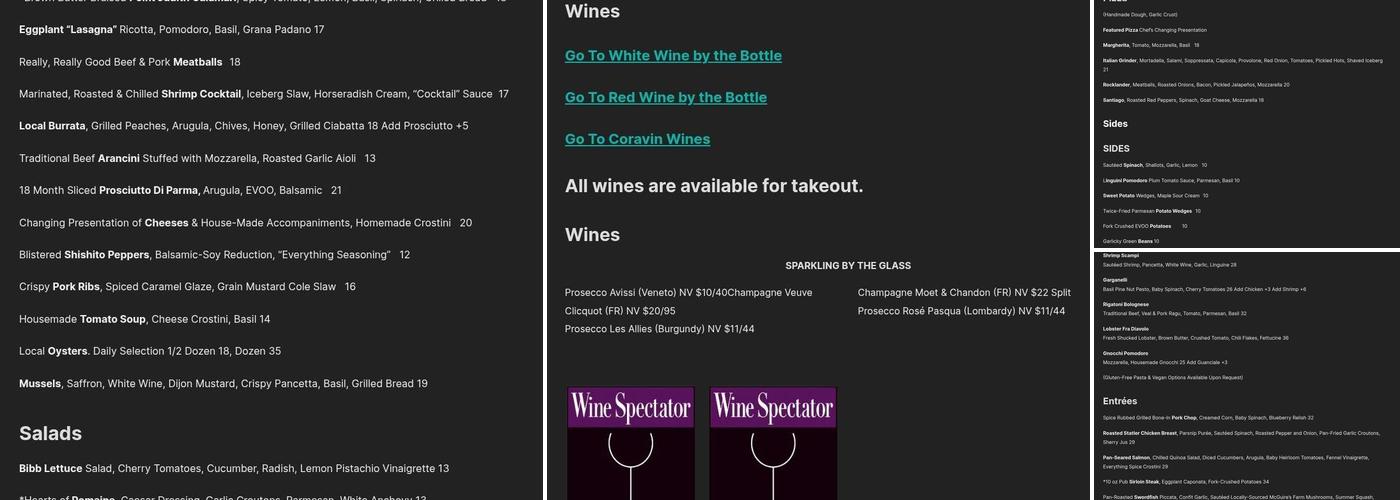
Task: Jump to the Coravin Wines section
Action: coord(637,140)
